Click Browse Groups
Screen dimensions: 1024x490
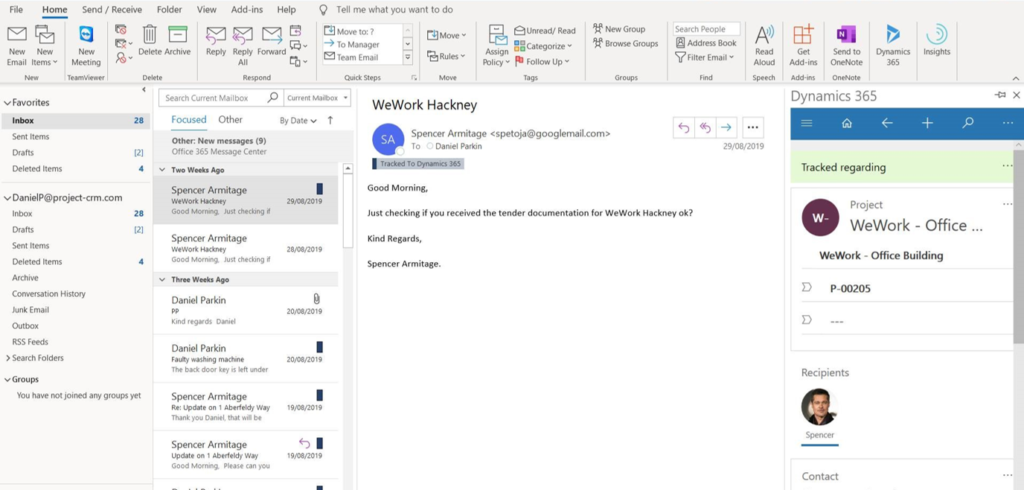(626, 44)
